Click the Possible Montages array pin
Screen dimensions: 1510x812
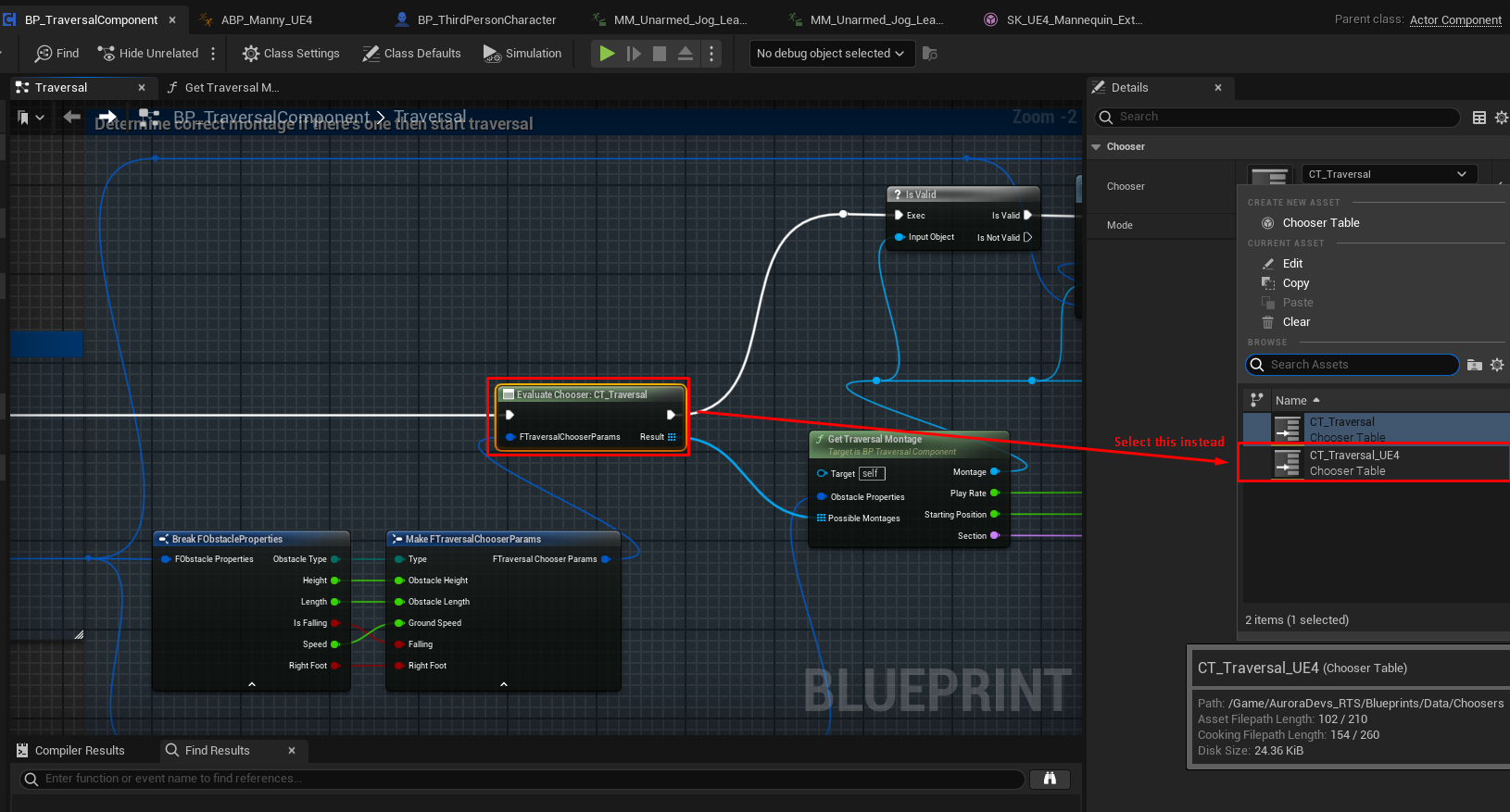point(821,518)
